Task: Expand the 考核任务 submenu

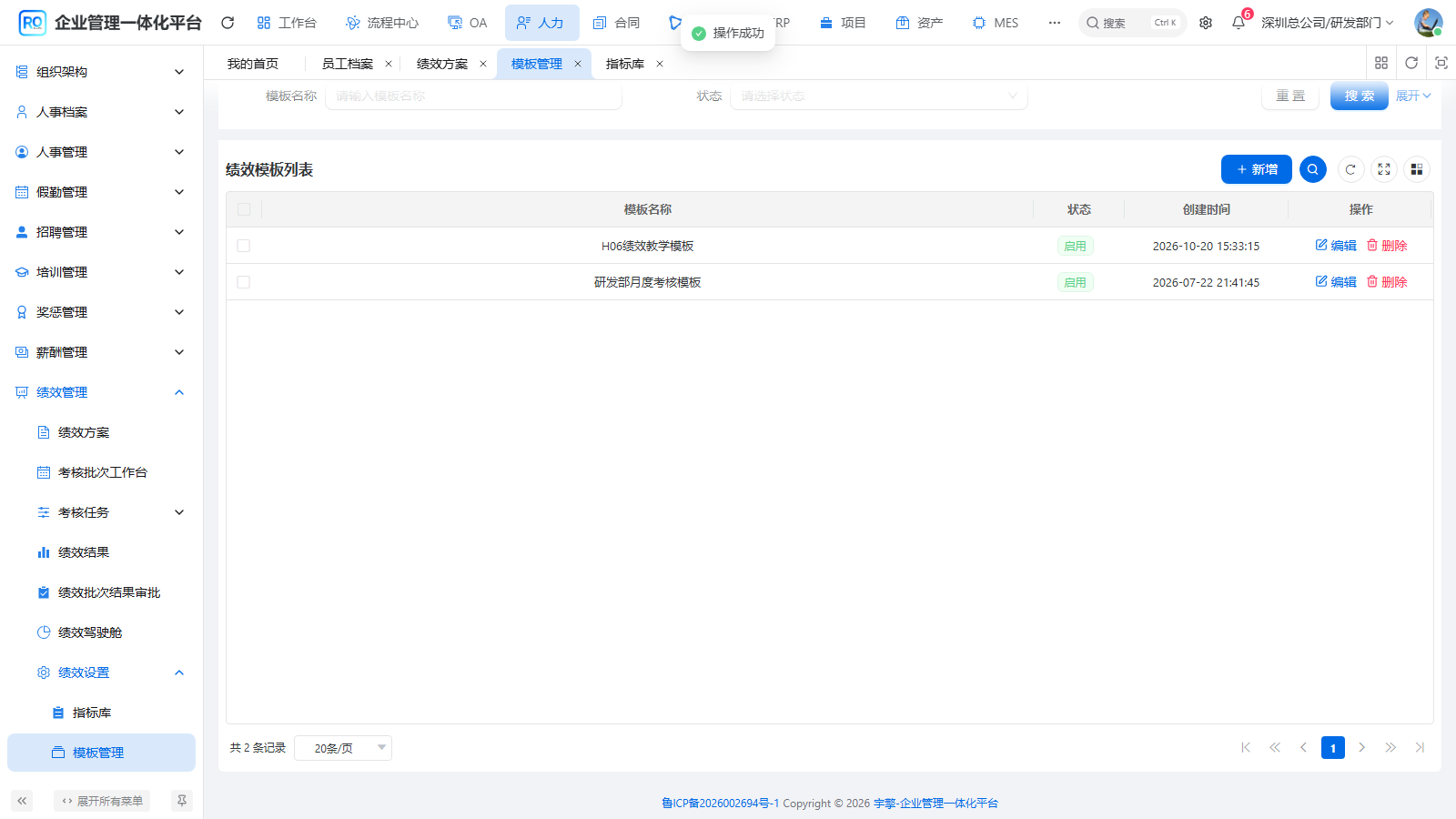Action: tap(101, 512)
